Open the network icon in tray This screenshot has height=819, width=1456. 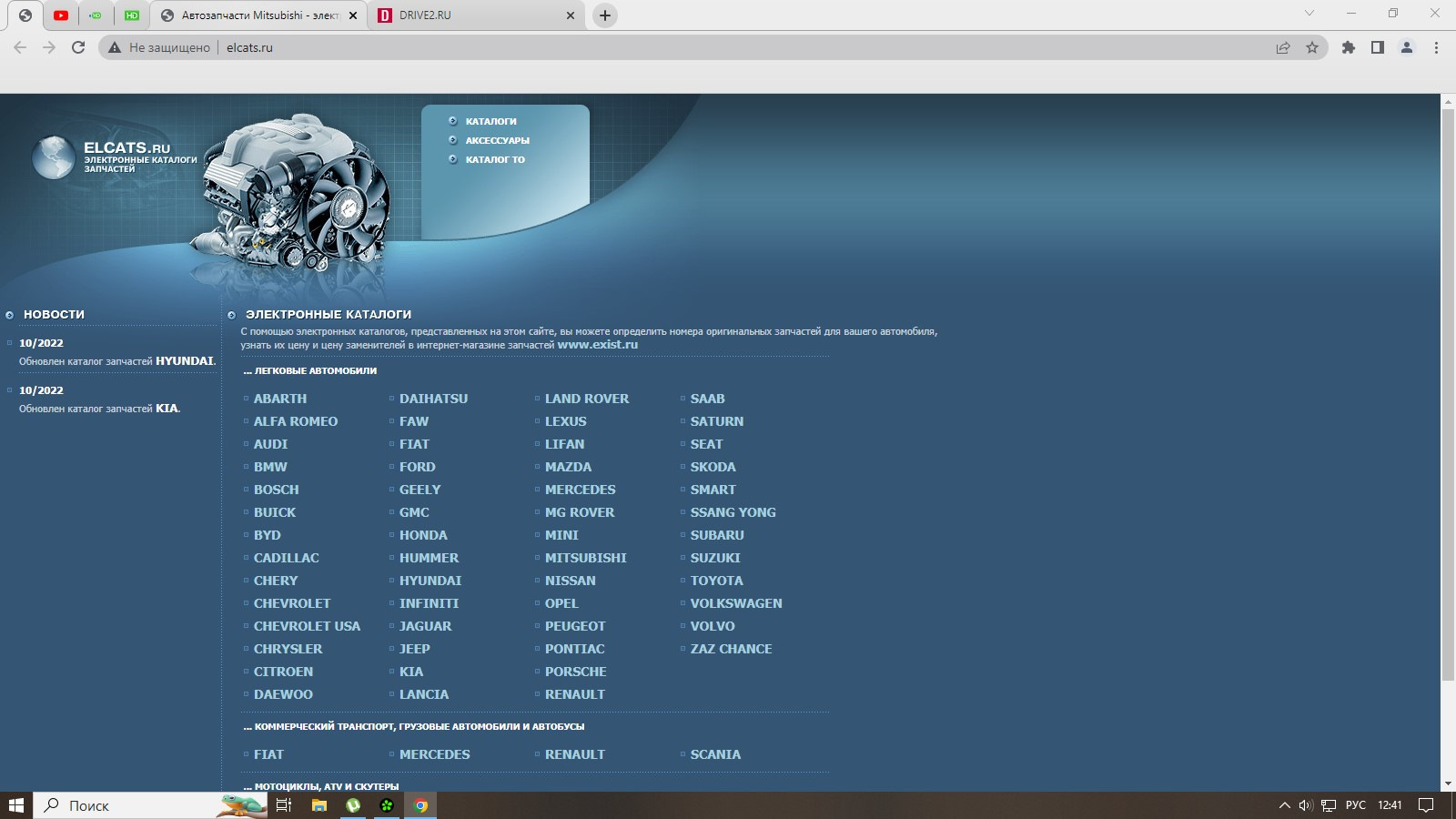tap(1329, 805)
